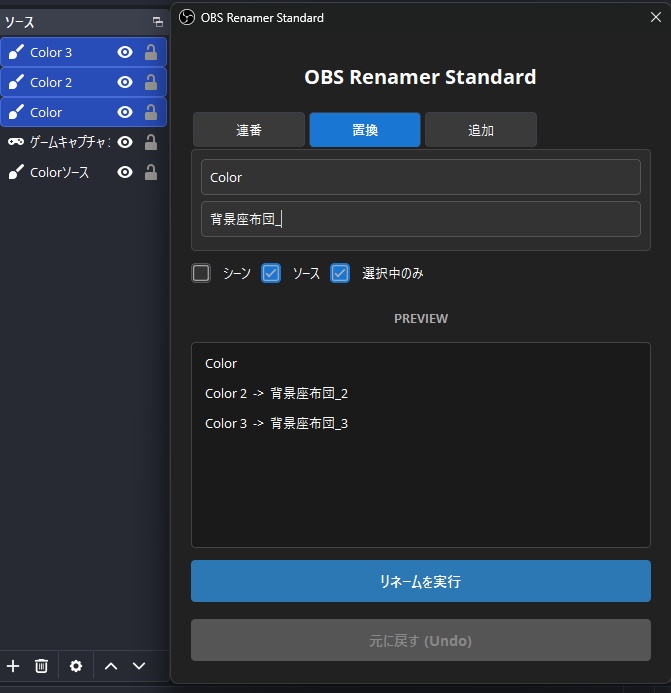Add a new source with plus icon

tap(13, 666)
